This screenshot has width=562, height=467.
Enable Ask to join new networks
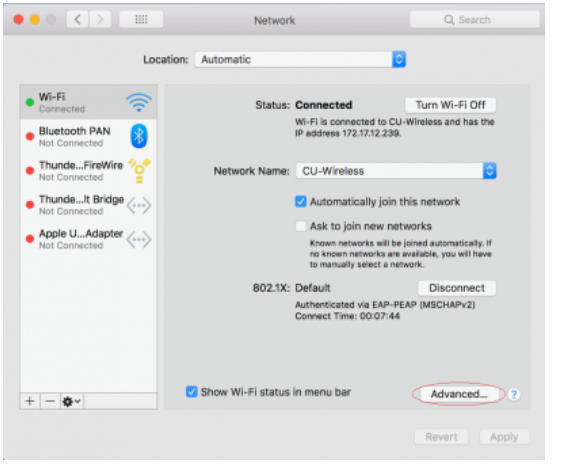coord(301,226)
